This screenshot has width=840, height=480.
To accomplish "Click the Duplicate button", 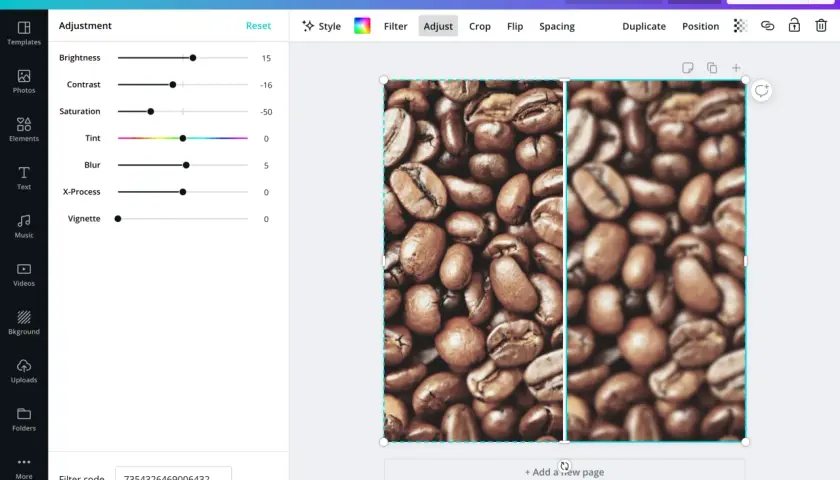I will (644, 26).
